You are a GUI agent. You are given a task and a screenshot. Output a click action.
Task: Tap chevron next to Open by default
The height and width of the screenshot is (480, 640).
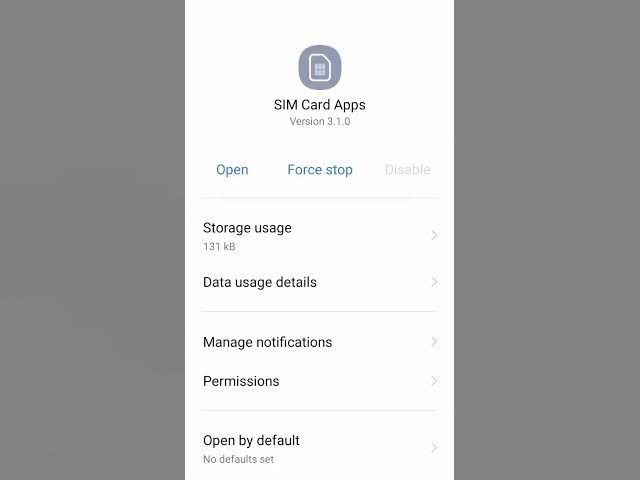pyautogui.click(x=434, y=448)
